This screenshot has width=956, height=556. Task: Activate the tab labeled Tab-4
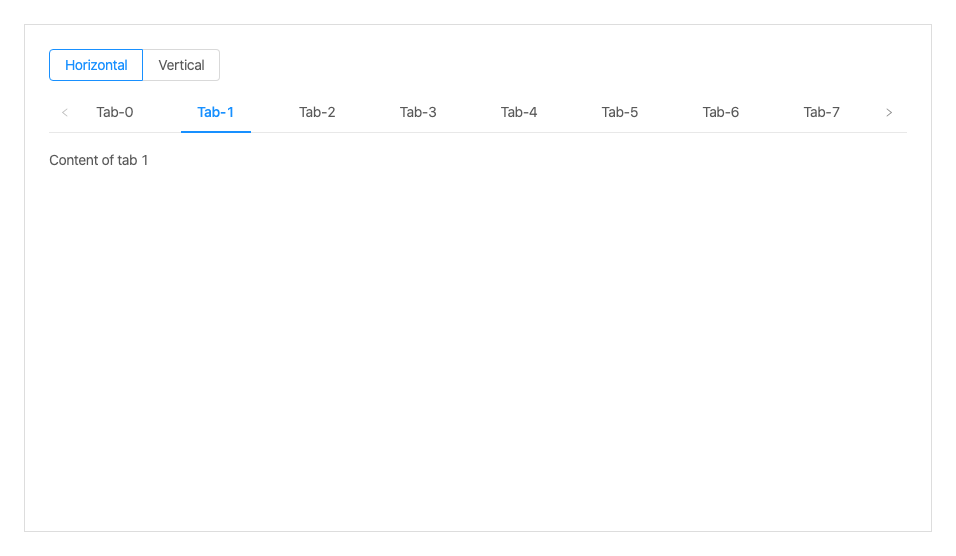coord(519,112)
